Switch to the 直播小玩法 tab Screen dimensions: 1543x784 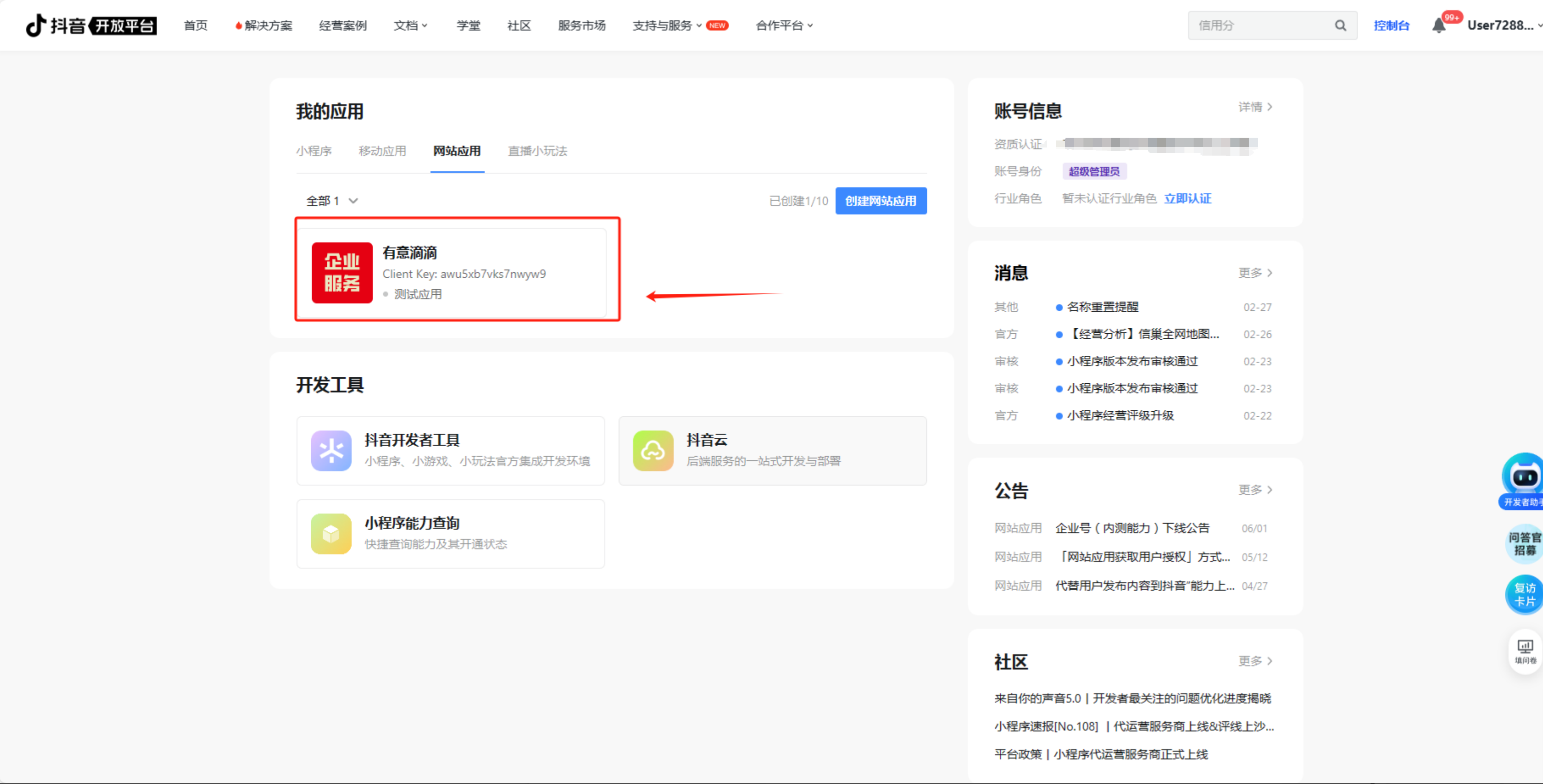click(x=537, y=151)
